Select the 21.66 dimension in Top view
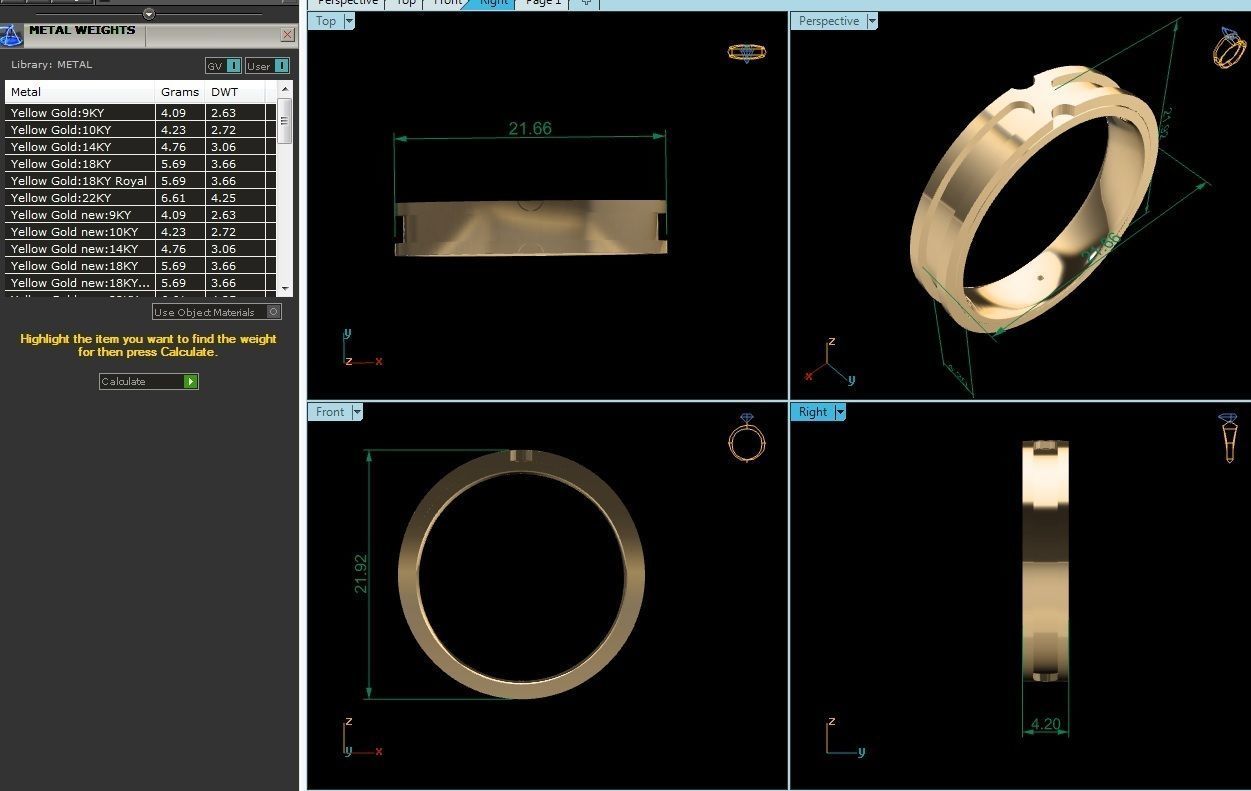 [530, 128]
